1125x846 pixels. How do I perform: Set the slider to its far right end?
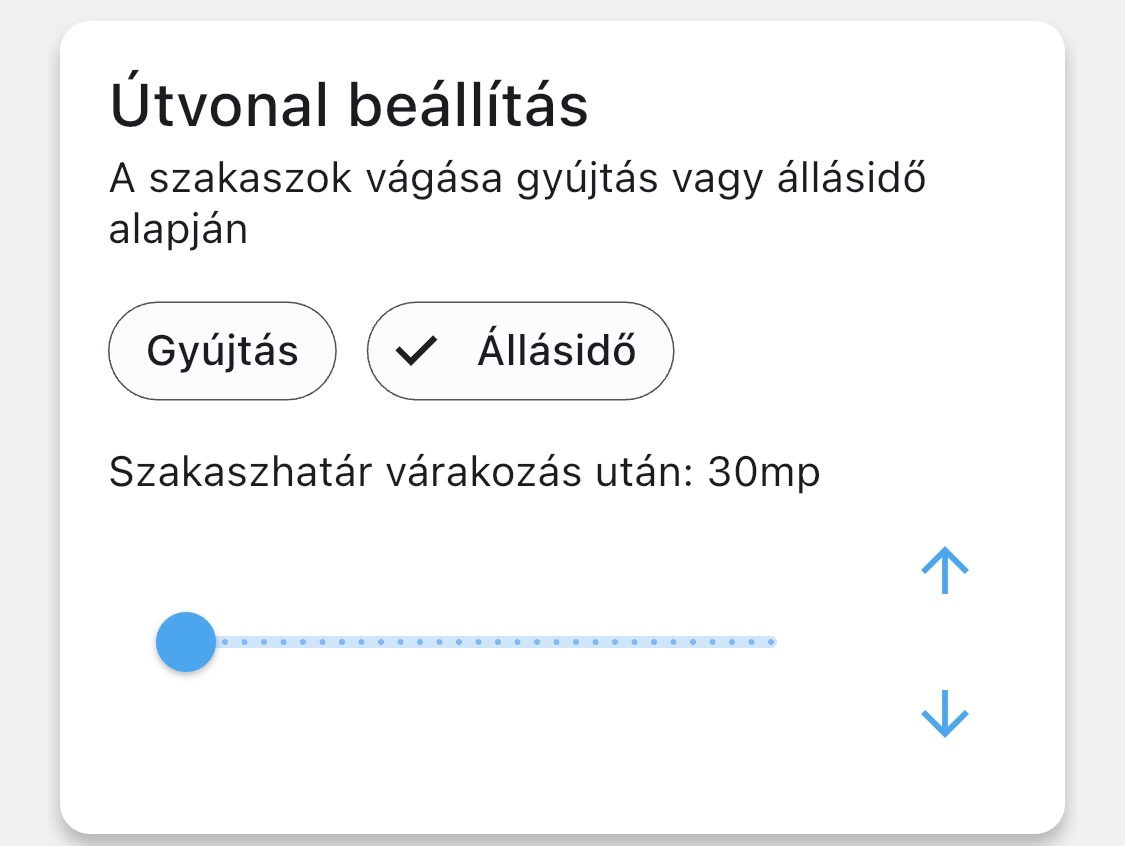click(772, 642)
